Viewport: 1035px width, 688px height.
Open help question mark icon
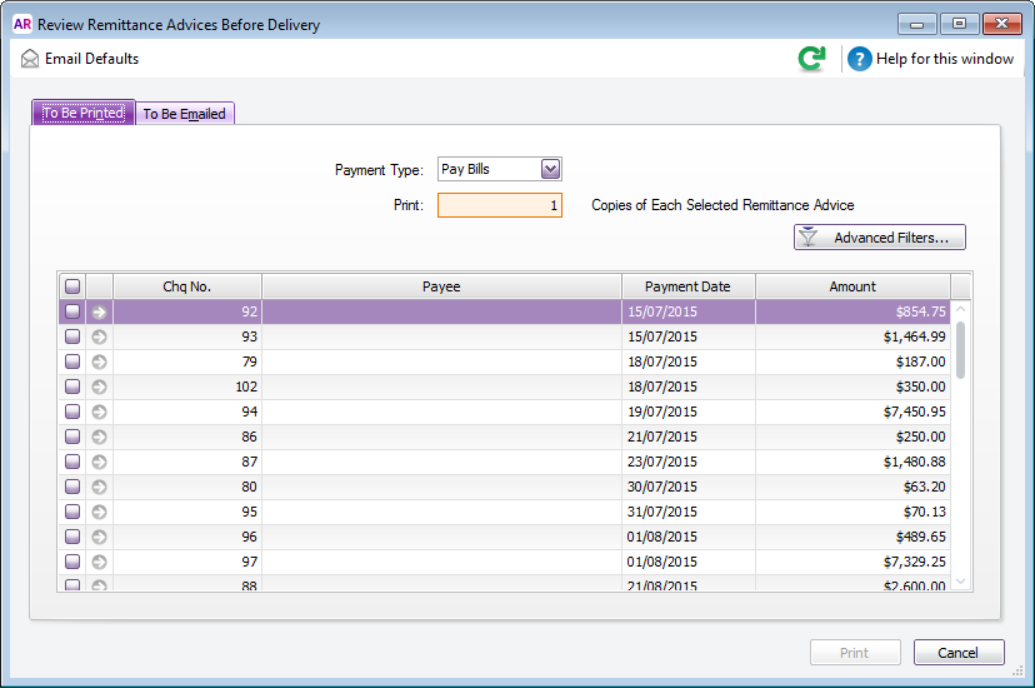click(x=859, y=59)
